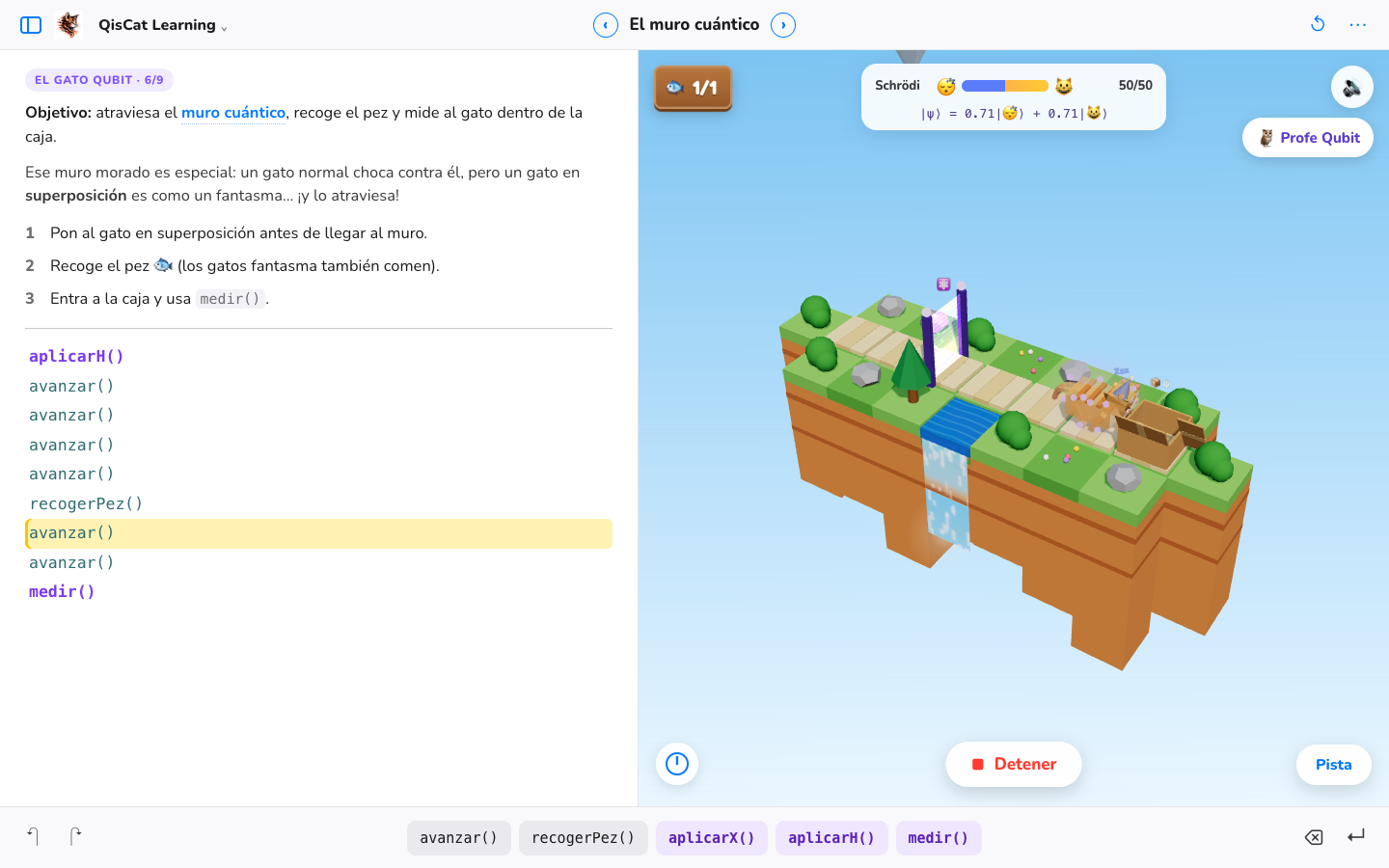This screenshot has height=868, width=1389.
Task: Stop execution with Detener button
Action: pos(1014,764)
